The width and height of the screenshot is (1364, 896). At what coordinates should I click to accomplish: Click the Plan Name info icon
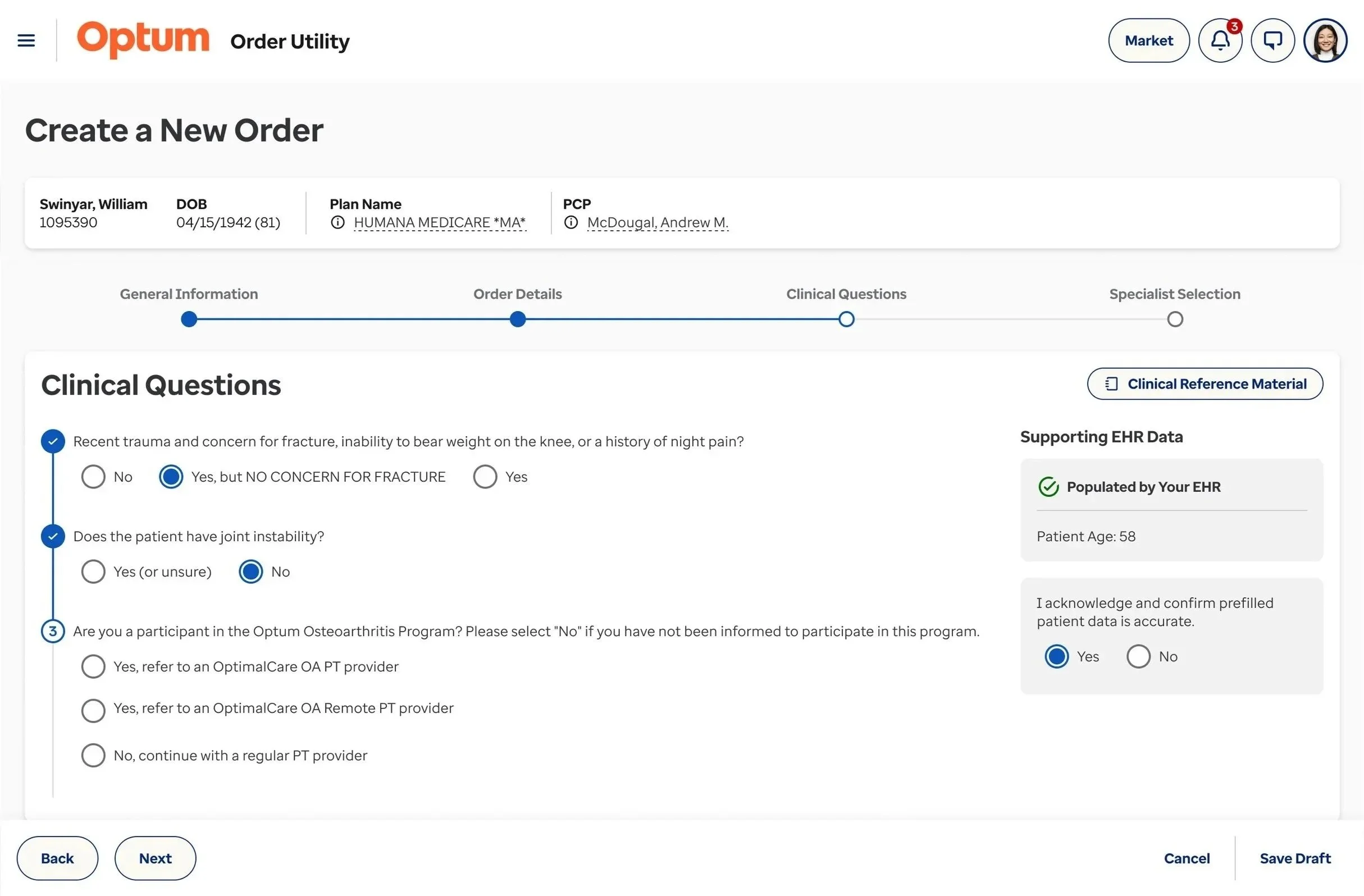point(337,222)
